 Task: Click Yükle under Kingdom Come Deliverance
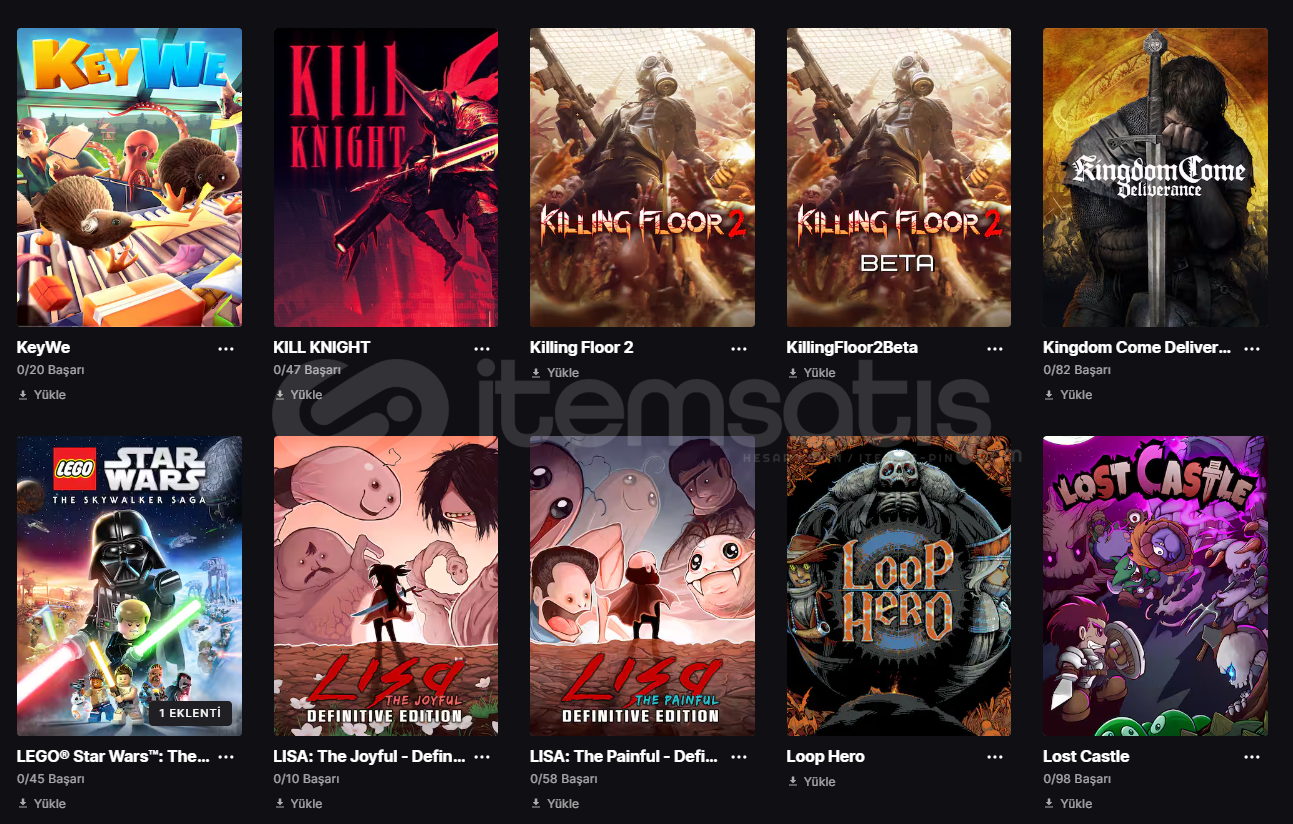(1067, 395)
